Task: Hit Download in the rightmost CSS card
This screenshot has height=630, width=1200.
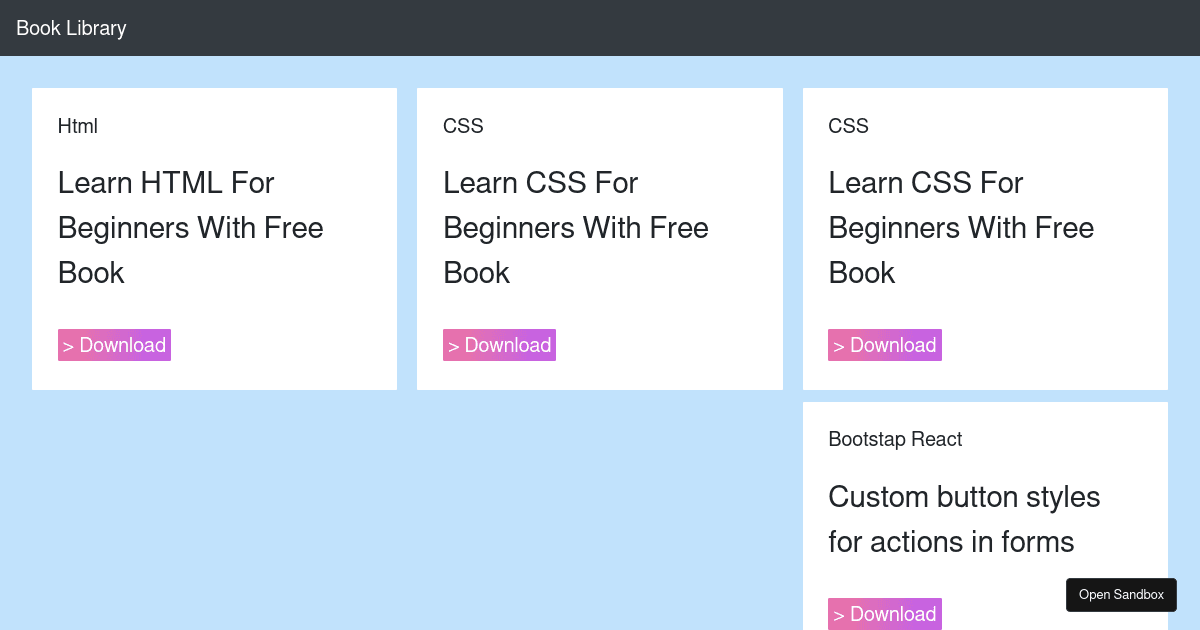Action: [x=885, y=345]
